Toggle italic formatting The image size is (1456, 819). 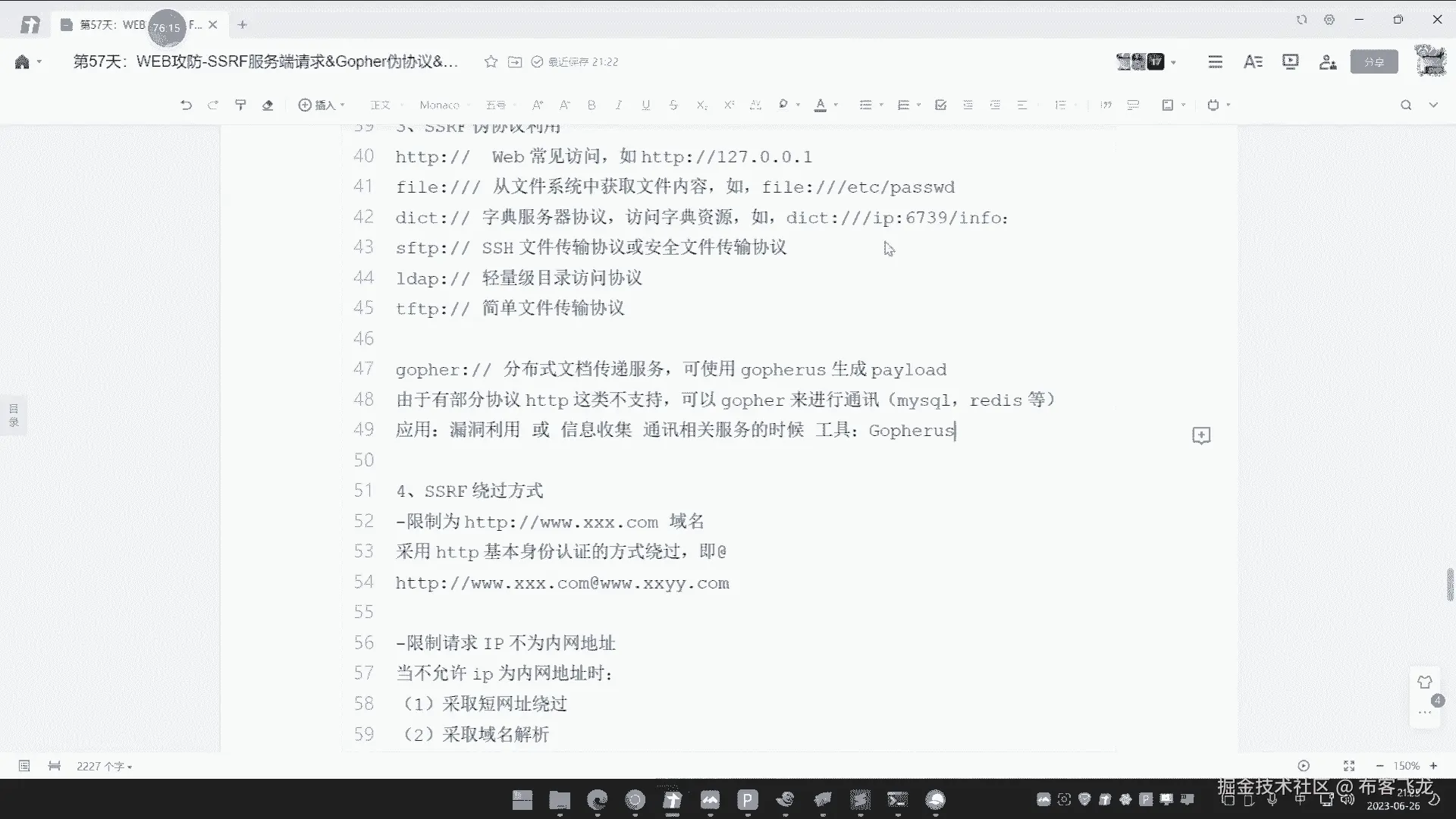click(x=619, y=105)
